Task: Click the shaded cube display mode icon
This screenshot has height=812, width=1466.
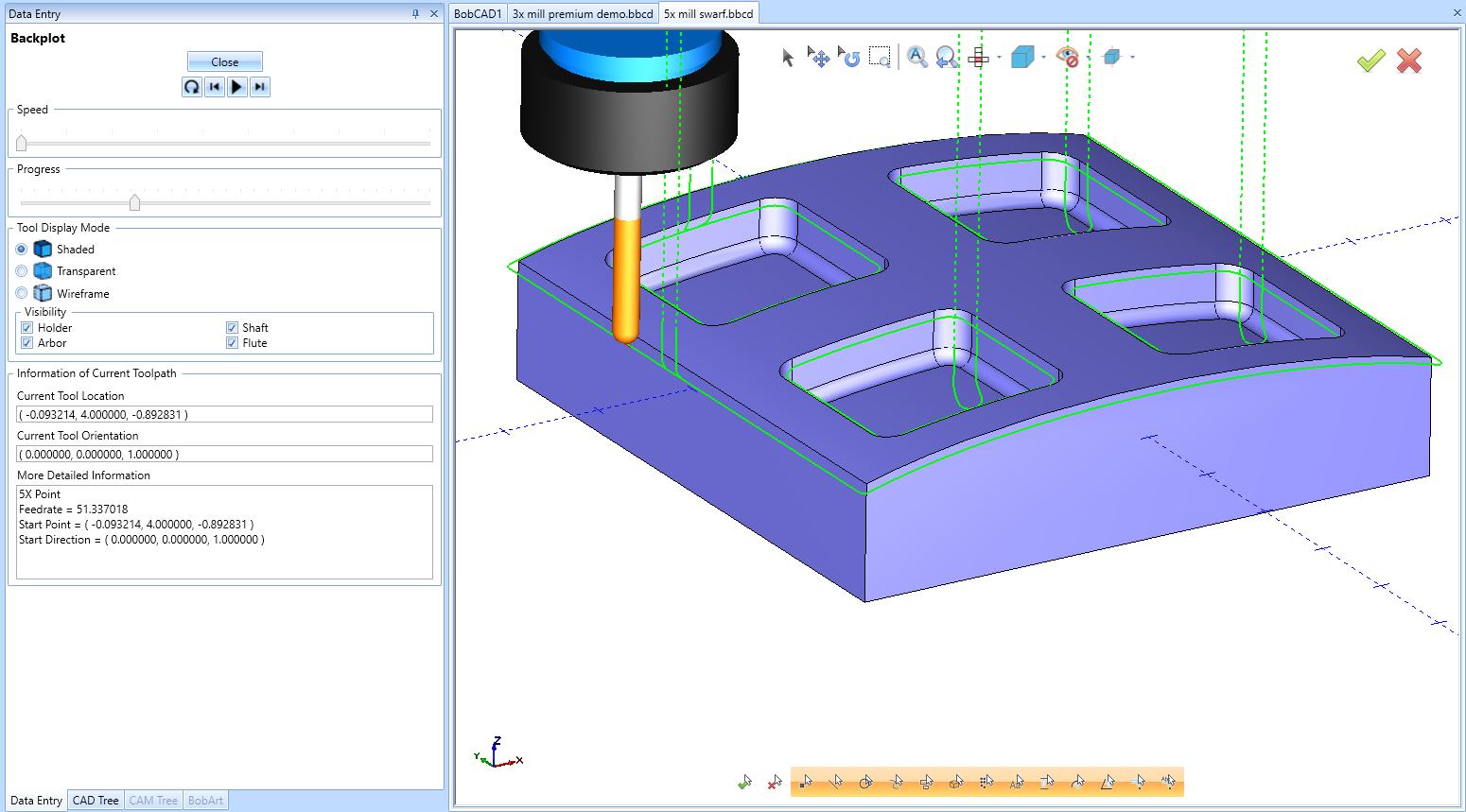Action: [1022, 57]
